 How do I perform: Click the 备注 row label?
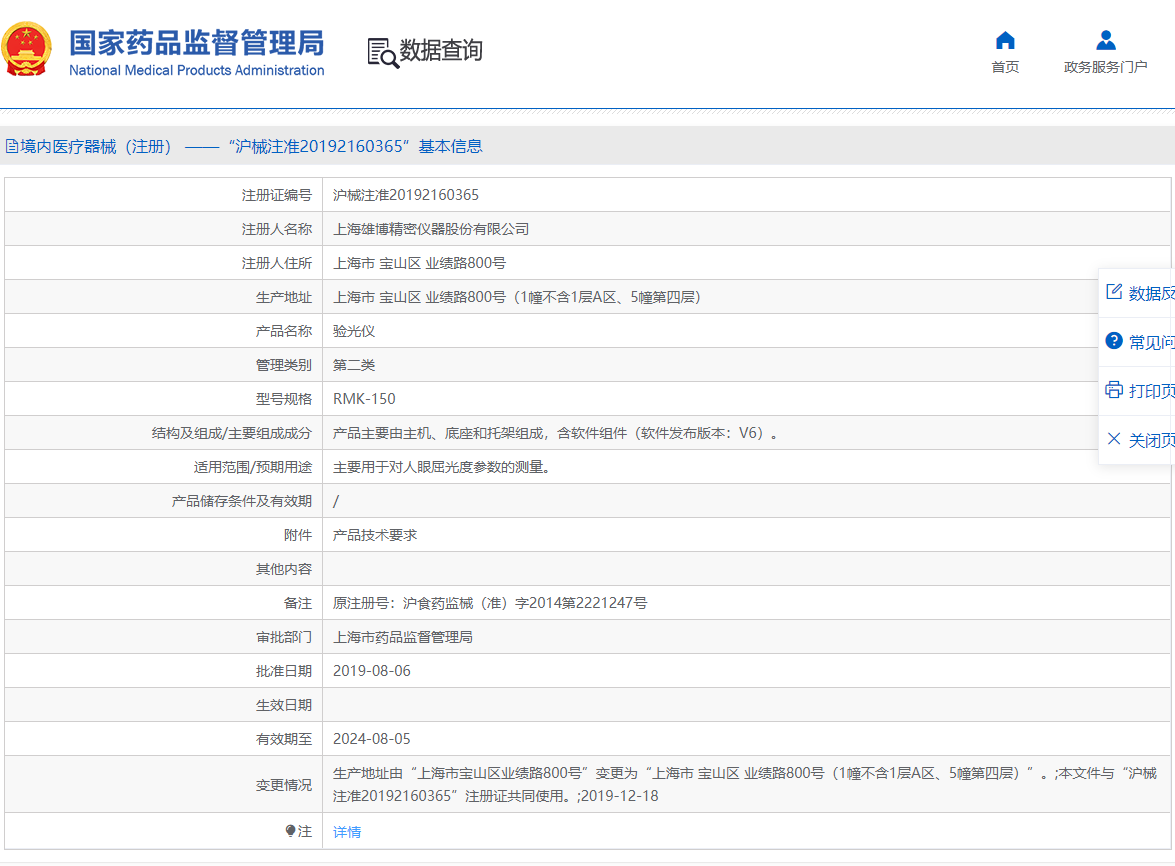coord(297,603)
